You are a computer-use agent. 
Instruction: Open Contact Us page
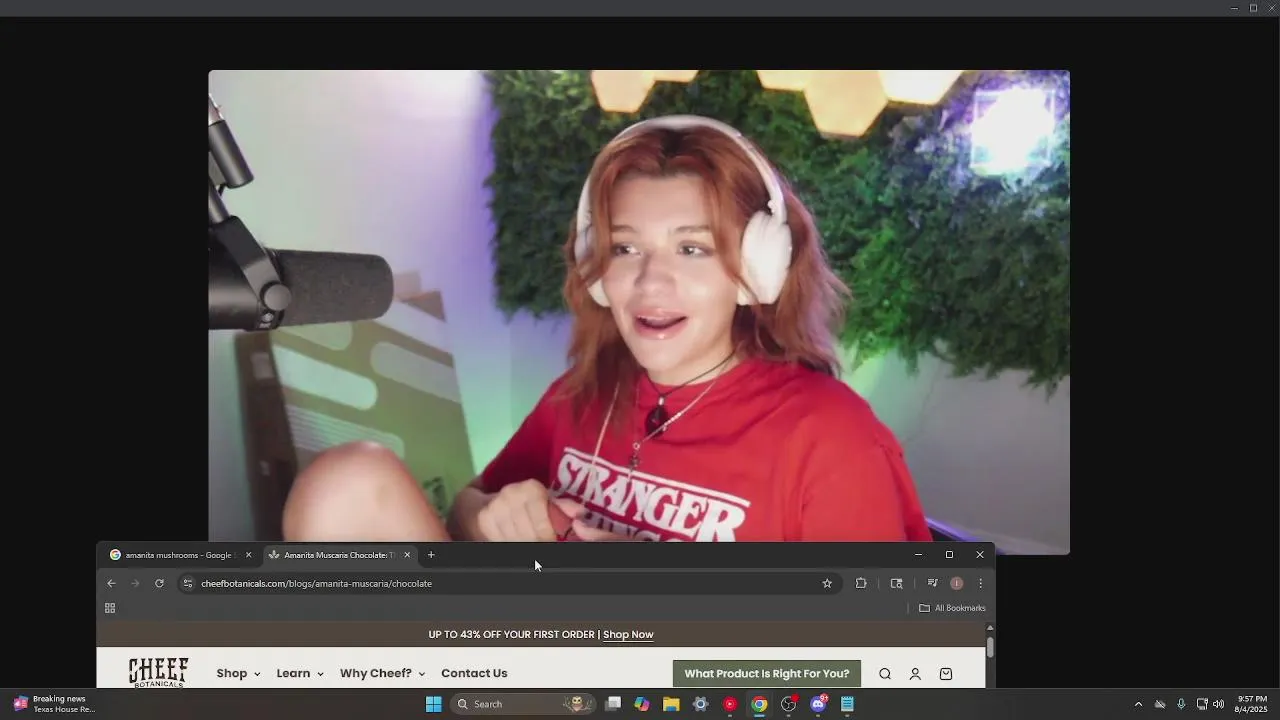pyautogui.click(x=474, y=674)
